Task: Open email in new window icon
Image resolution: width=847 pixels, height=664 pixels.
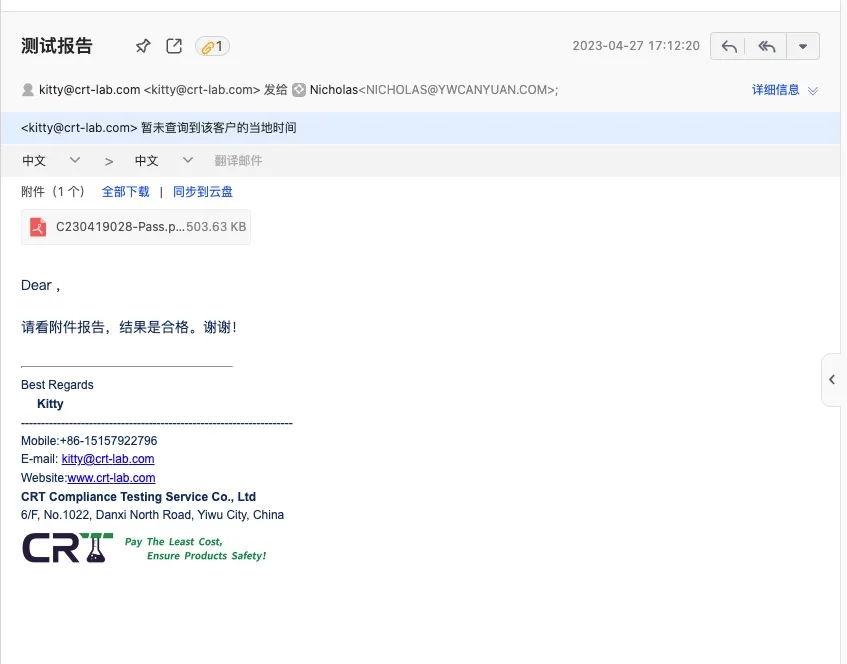Action: pos(174,46)
